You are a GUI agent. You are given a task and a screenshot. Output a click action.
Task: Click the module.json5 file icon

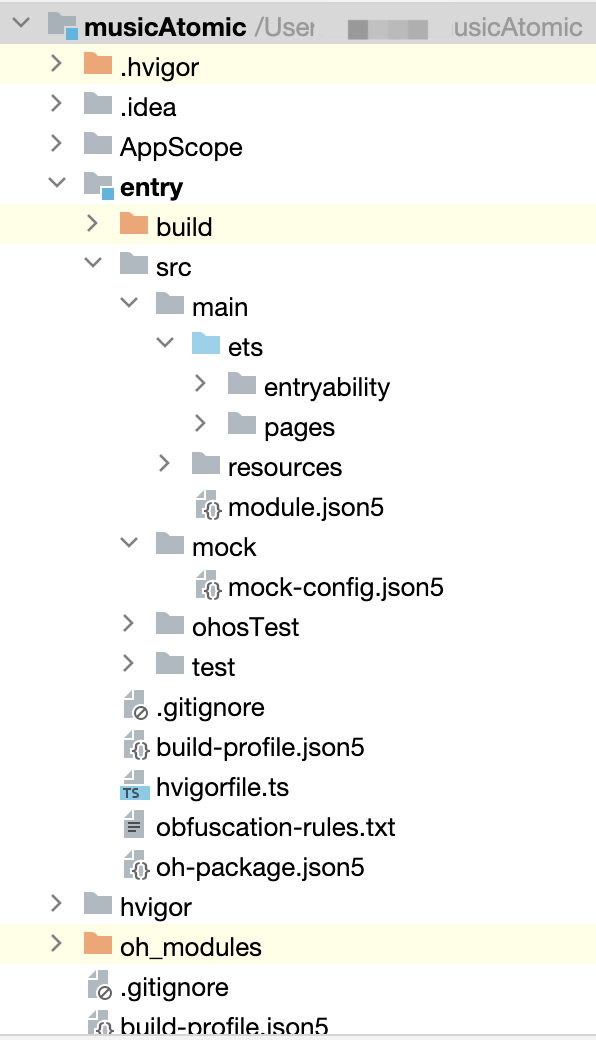point(208,505)
